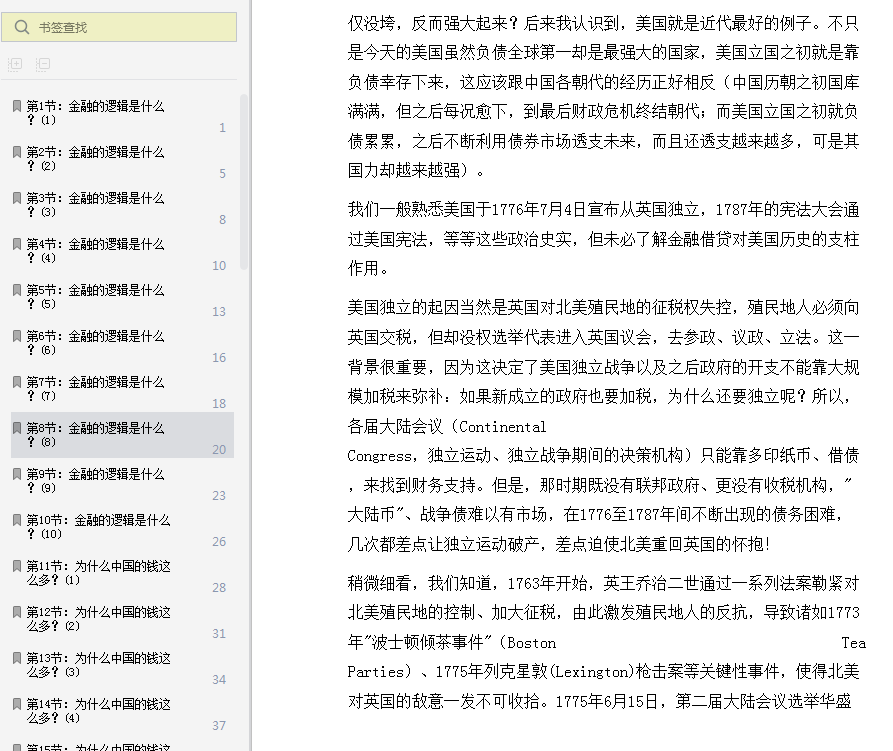This screenshot has width=893, height=751.
Task: Click the bookmark flag icon of 第9节
Action: (17, 474)
